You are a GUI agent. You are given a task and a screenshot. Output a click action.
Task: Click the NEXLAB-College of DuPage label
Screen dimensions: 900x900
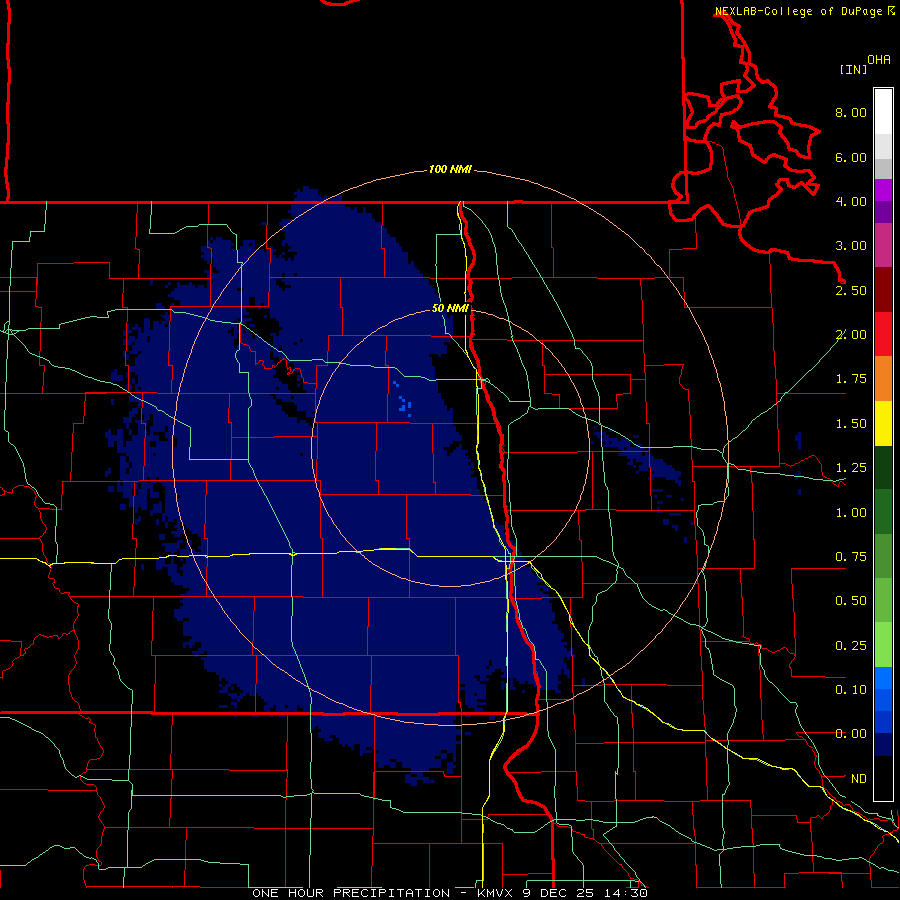[x=799, y=11]
